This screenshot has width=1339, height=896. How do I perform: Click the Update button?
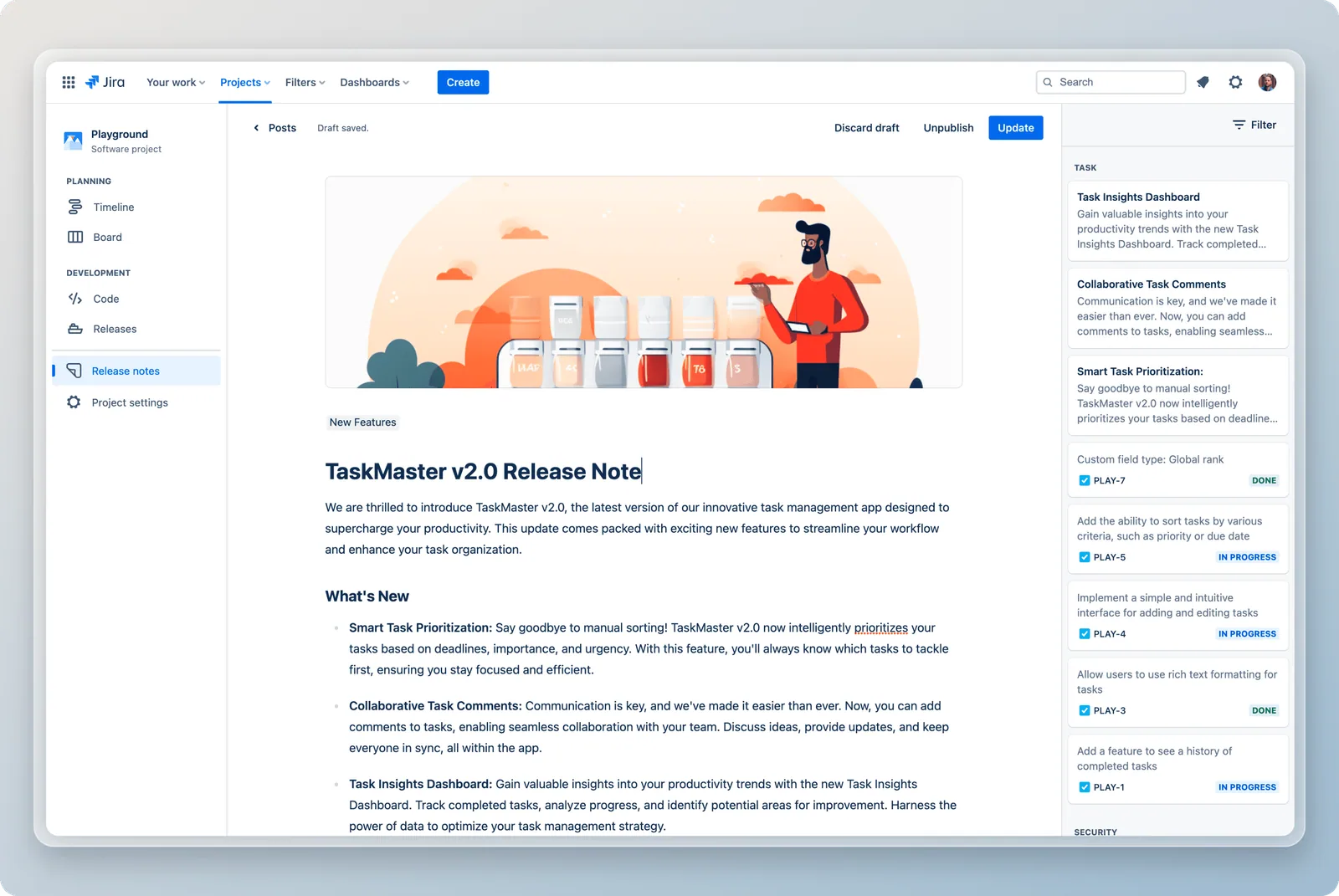[1015, 128]
